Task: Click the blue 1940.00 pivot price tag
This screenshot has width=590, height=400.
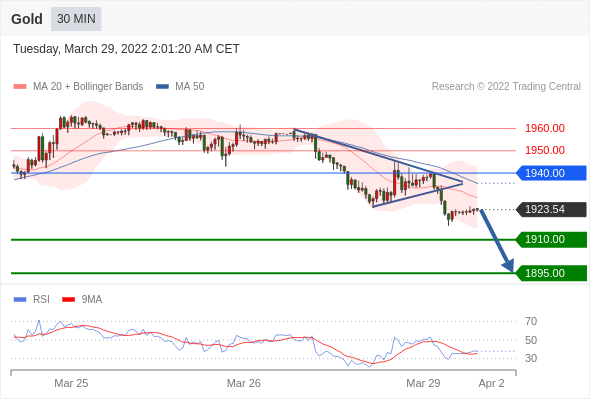Action: point(551,173)
